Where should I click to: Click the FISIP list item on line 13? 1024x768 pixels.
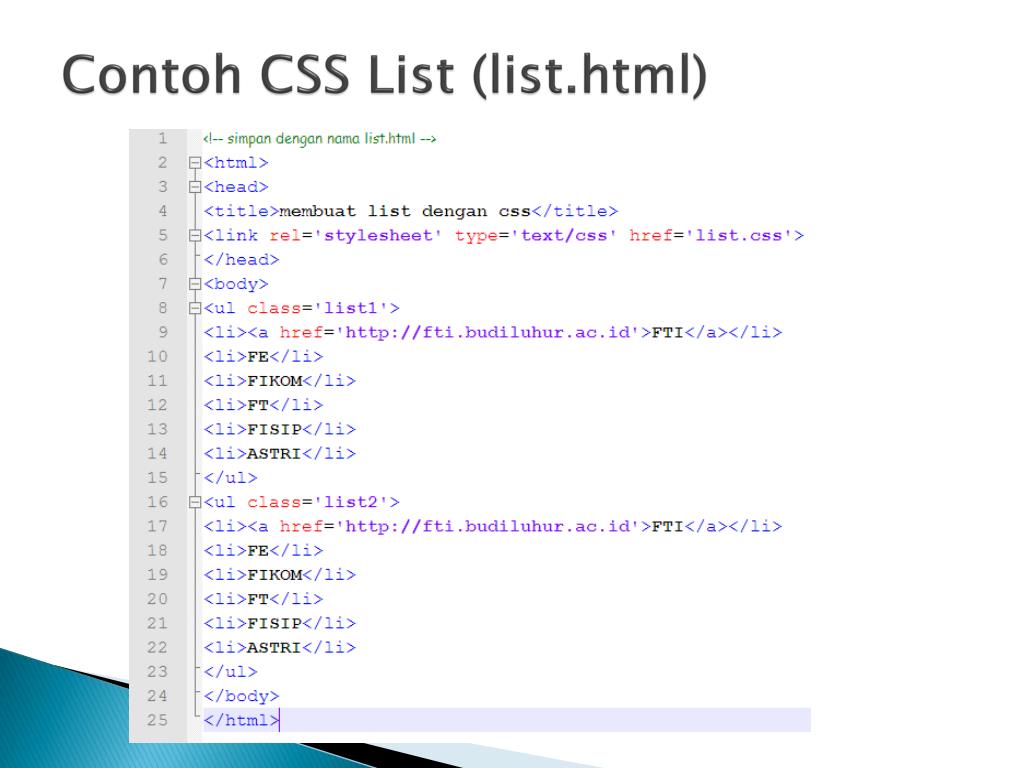pos(280,429)
